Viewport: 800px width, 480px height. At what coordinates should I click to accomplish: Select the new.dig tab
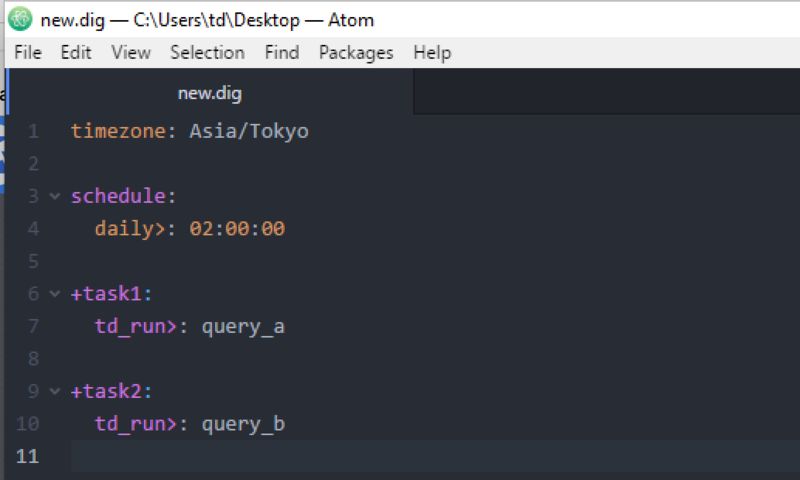pos(210,93)
